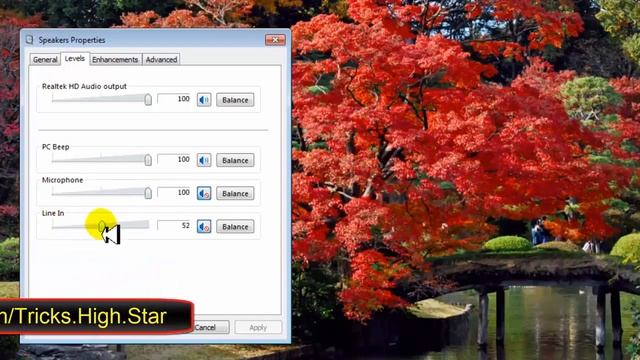Close the Speakers Properties dialog
This screenshot has height=360, width=640.
tap(275, 40)
